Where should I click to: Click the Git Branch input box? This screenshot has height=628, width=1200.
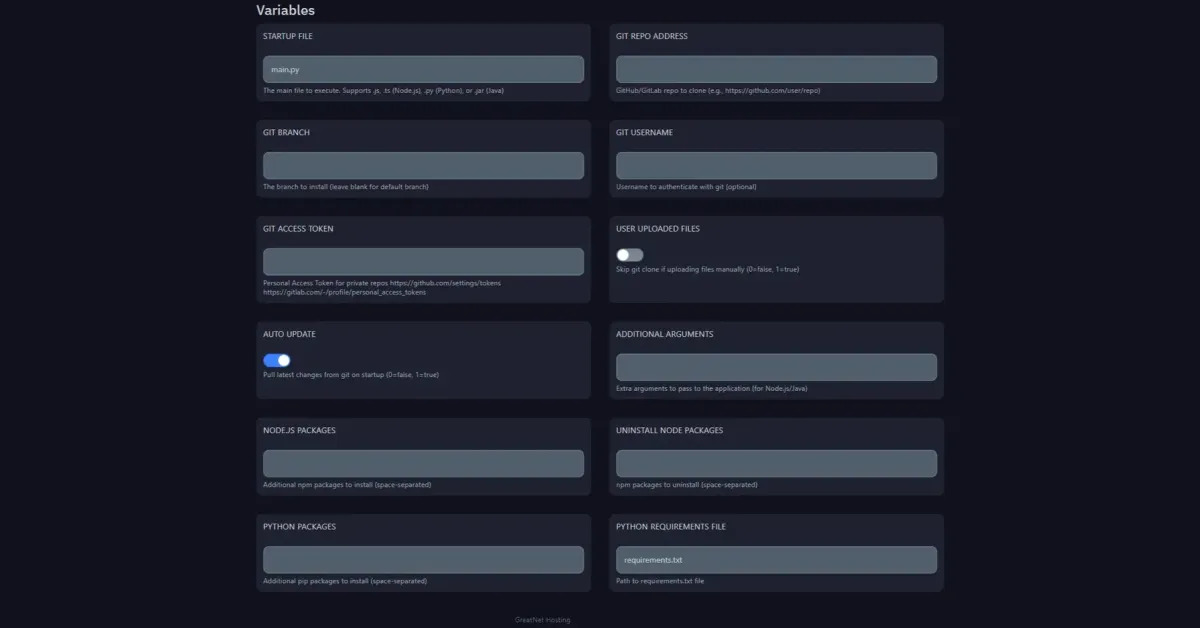pos(423,165)
